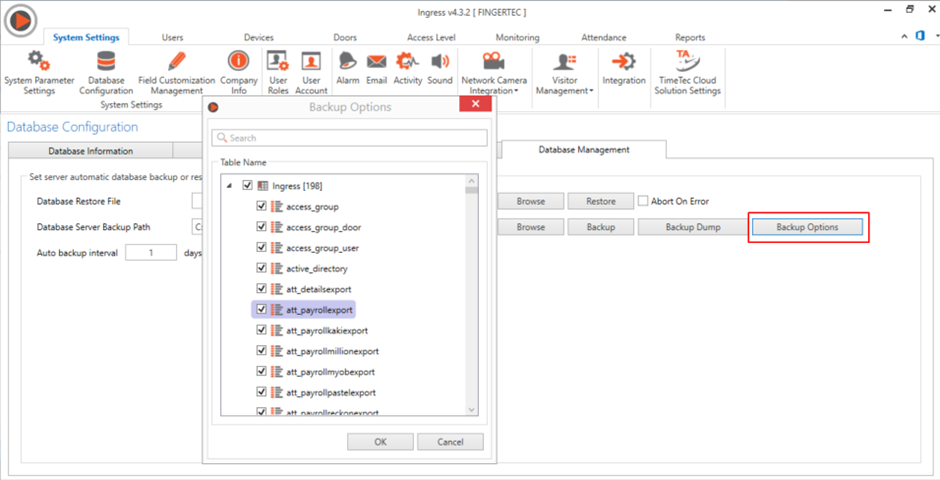Switch to the Access Level ribbon tab
Image resolution: width=940 pixels, height=480 pixels.
(x=431, y=37)
